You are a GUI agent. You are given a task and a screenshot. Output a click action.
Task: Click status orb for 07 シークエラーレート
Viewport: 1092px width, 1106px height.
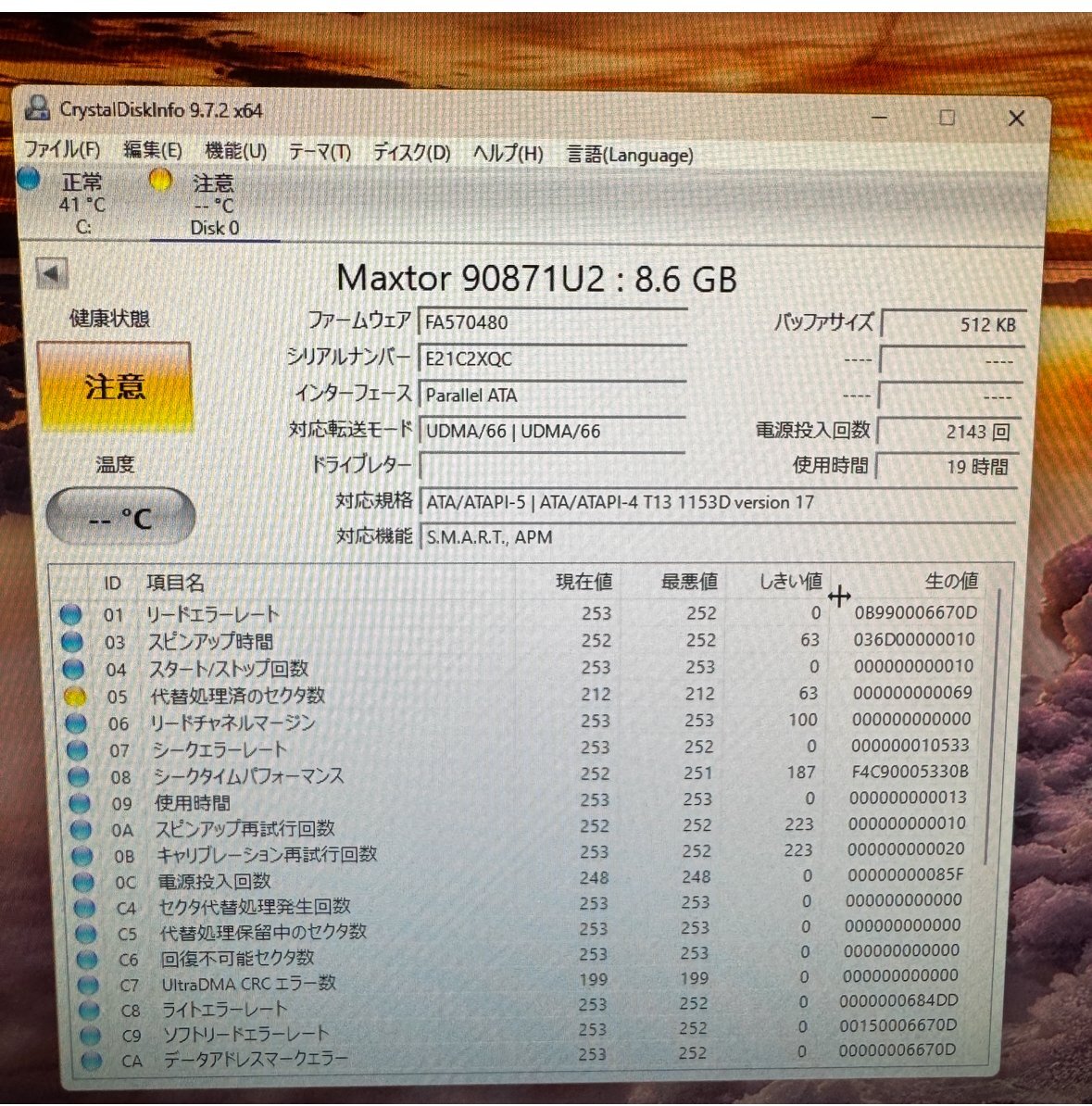[77, 749]
